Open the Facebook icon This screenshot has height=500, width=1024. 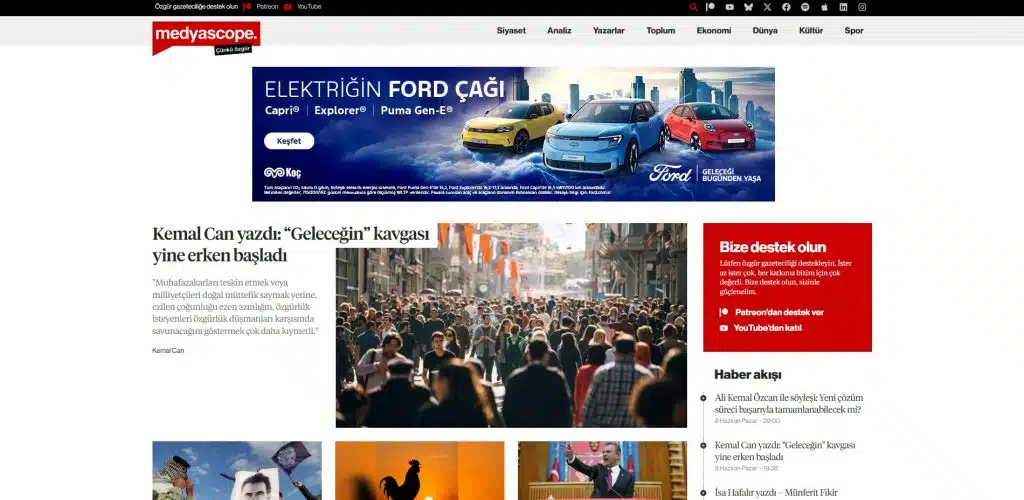pyautogui.click(x=786, y=7)
